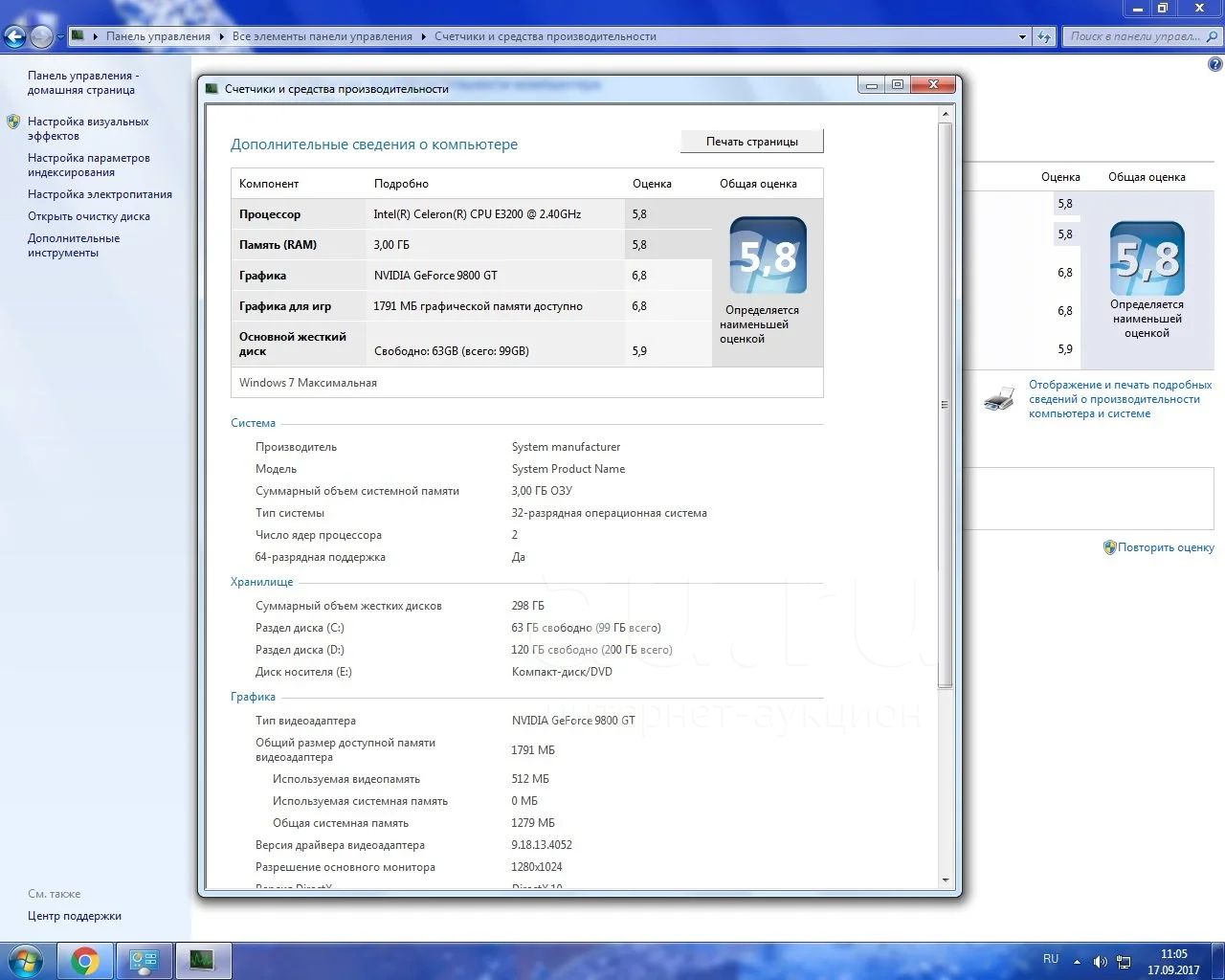Click the 'Поиск в панели управления' search field
This screenshot has height=980, width=1225.
click(x=1134, y=36)
